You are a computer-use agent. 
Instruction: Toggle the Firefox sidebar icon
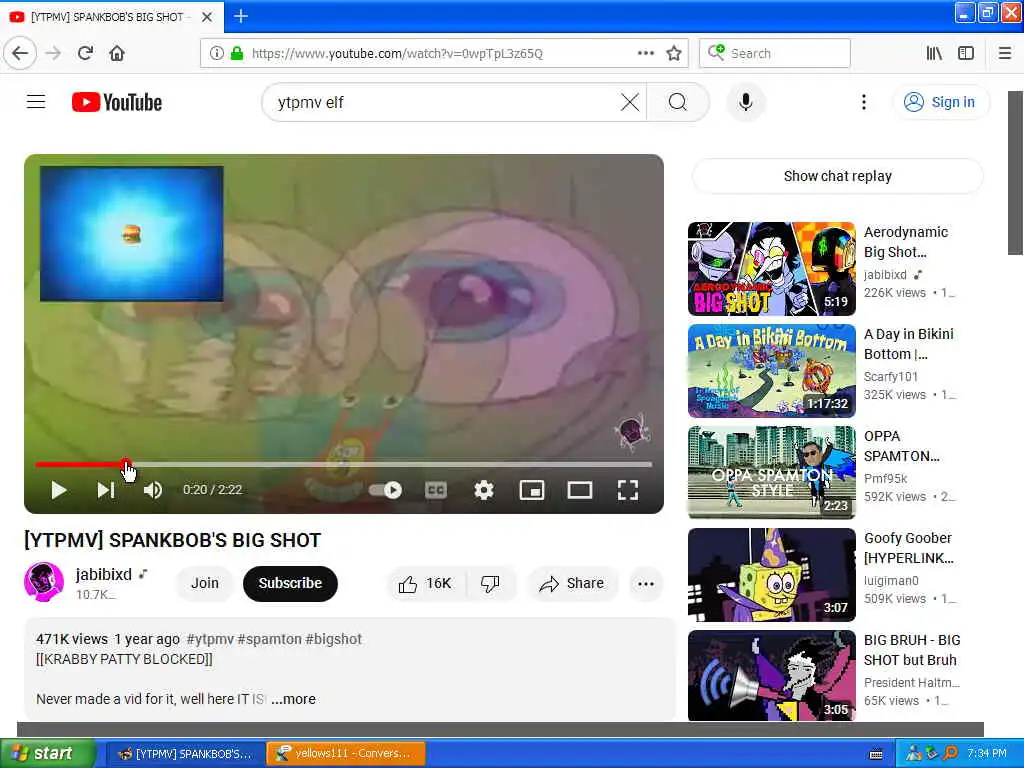pyautogui.click(x=966, y=53)
